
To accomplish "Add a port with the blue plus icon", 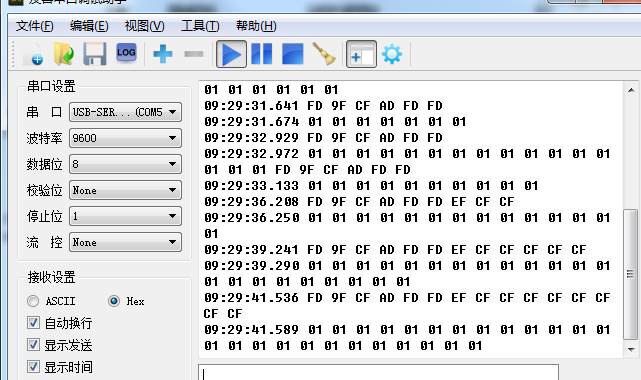I will click(163, 54).
